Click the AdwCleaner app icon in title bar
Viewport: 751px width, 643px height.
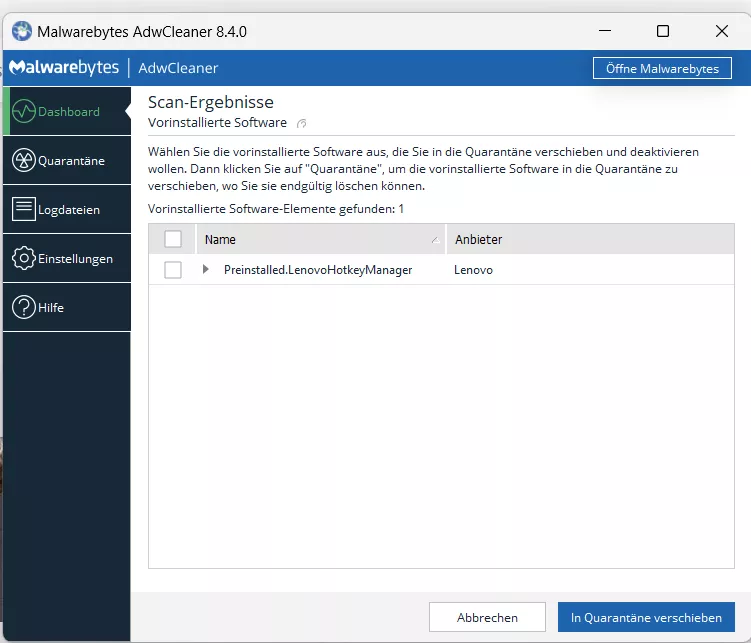click(21, 31)
